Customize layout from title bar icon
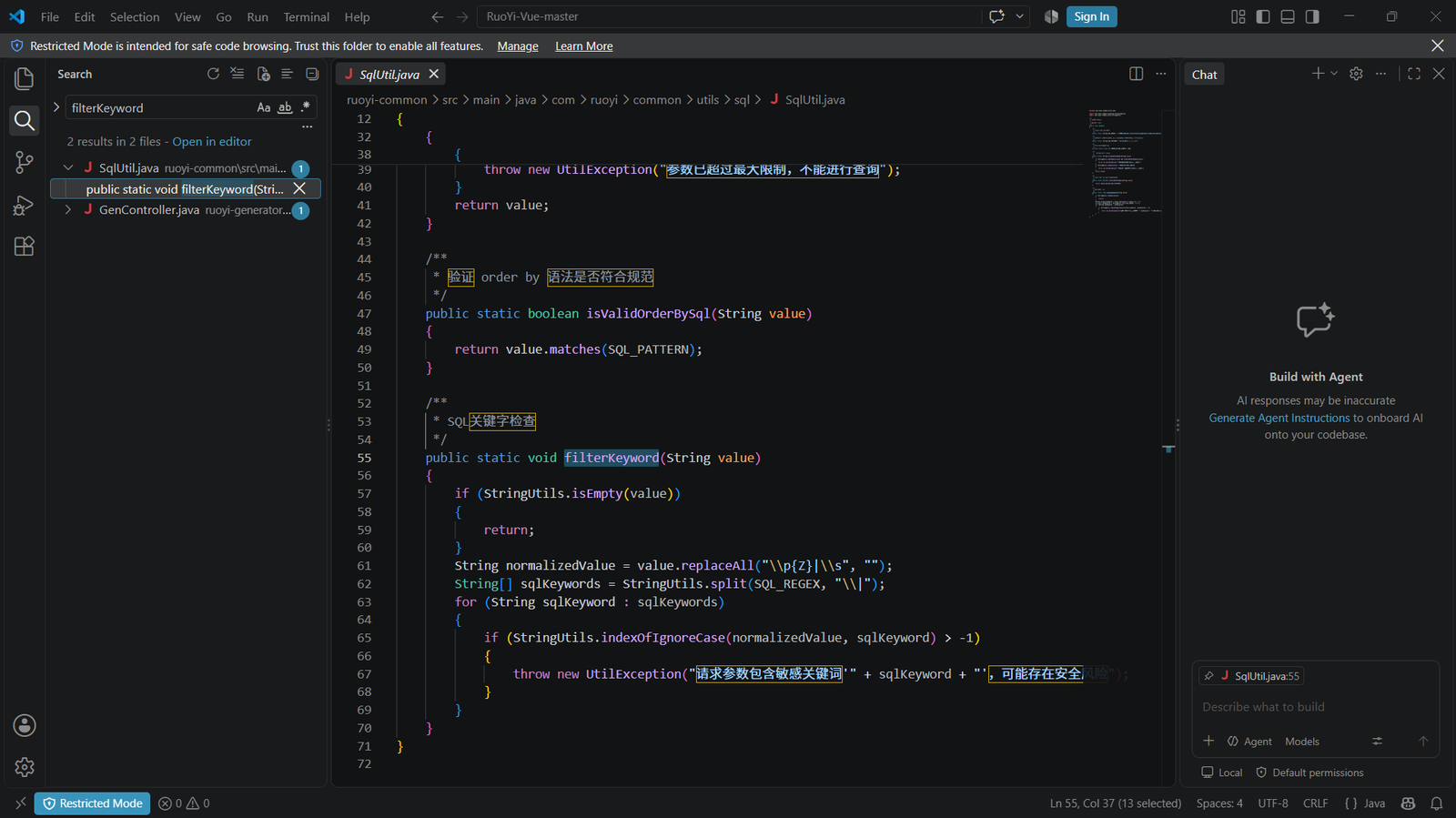The image size is (1456, 818). click(1239, 16)
